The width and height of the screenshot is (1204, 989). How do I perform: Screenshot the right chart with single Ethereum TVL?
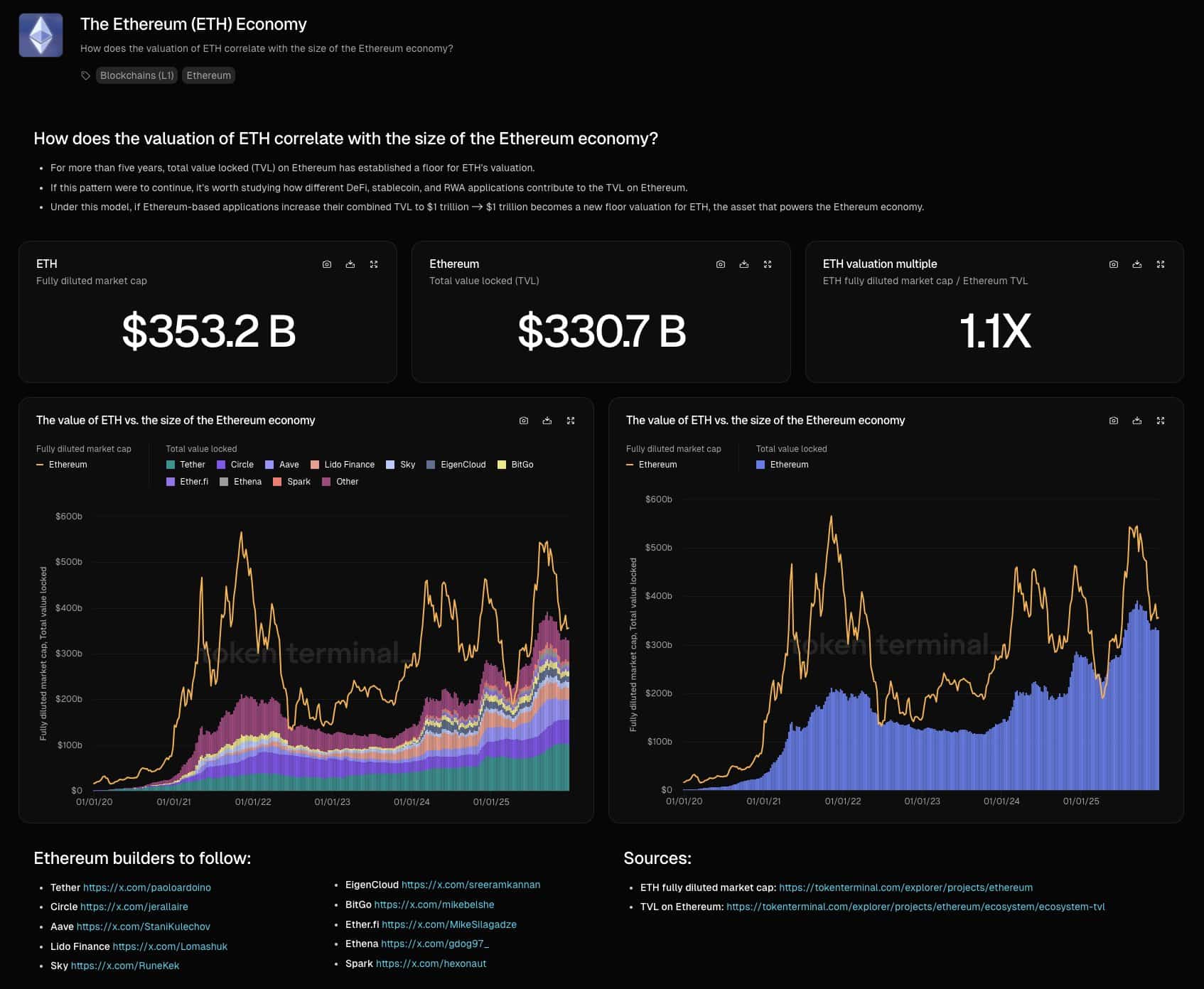pyautogui.click(x=1114, y=421)
